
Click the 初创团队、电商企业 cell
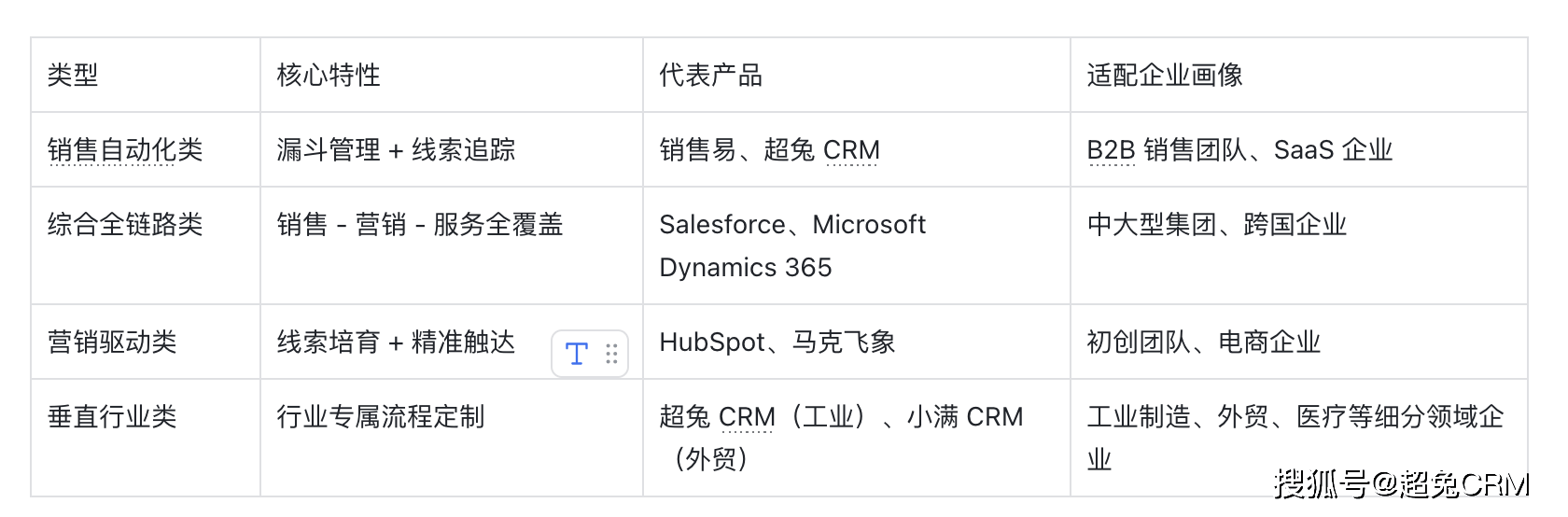1203,342
